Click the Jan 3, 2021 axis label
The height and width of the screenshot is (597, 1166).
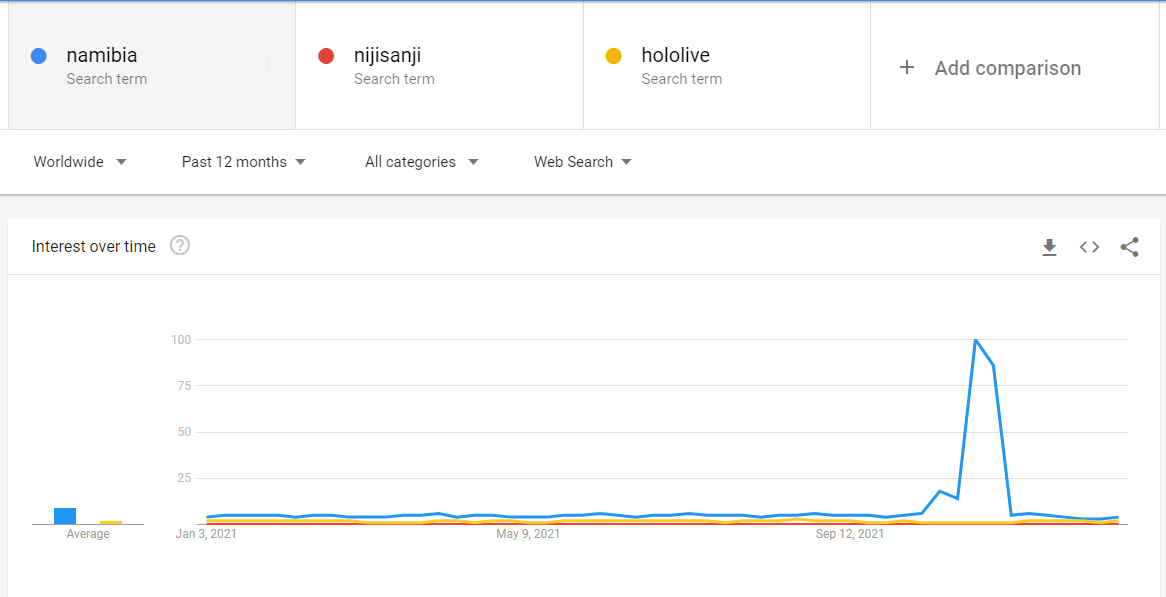(x=207, y=534)
